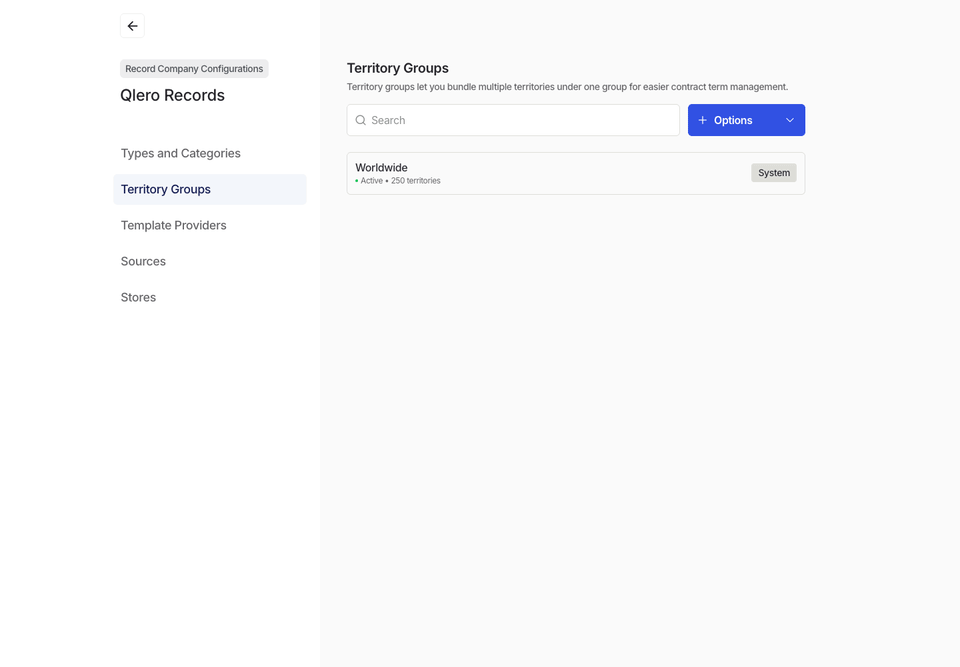Click the Record Company Configurations tag
Viewport: 960px width, 667px height.
pyautogui.click(x=194, y=69)
